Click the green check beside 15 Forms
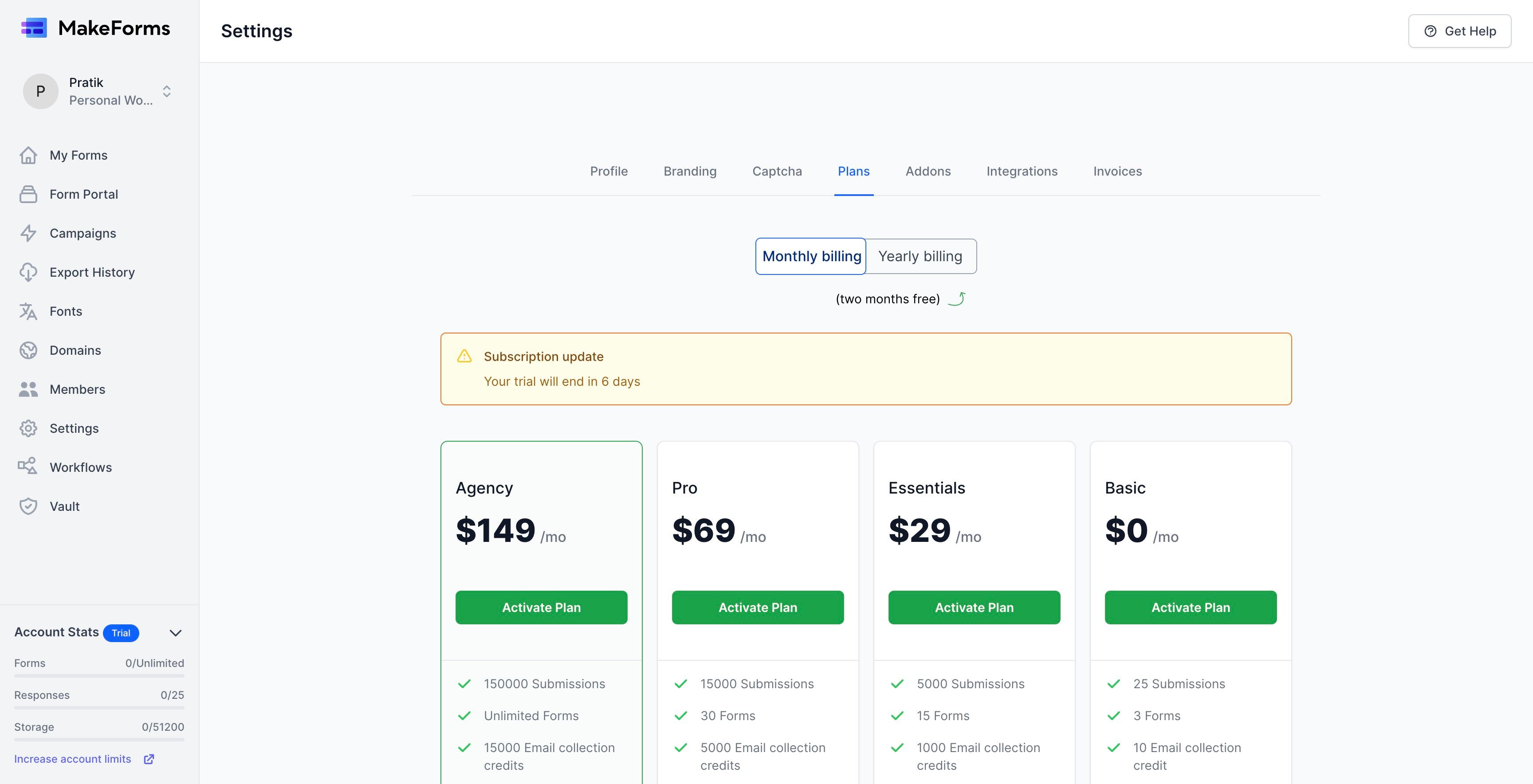Image resolution: width=1533 pixels, height=784 pixels. click(x=897, y=716)
